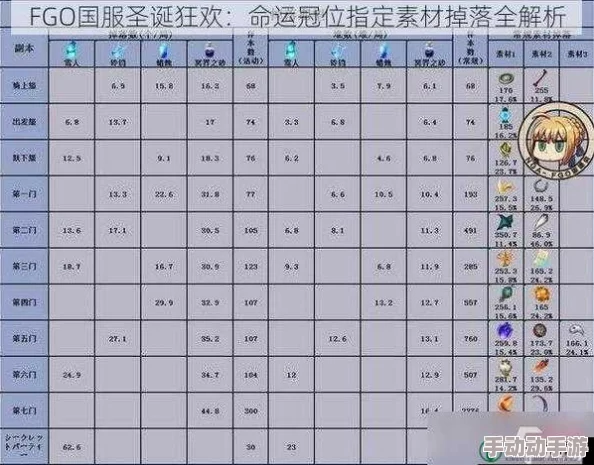The width and height of the screenshot is (594, 465).
Task: Click the 13.7 bell value cell
Action: pos(117,122)
